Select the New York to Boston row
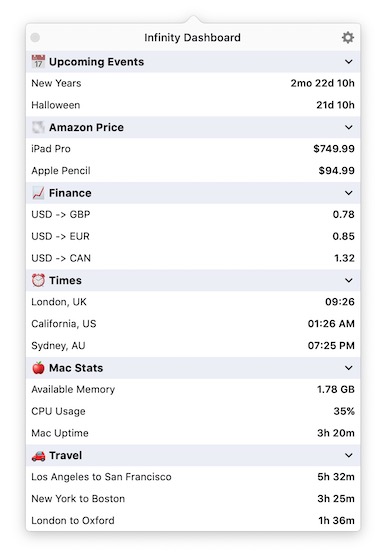The width and height of the screenshot is (387, 560). tap(193, 499)
